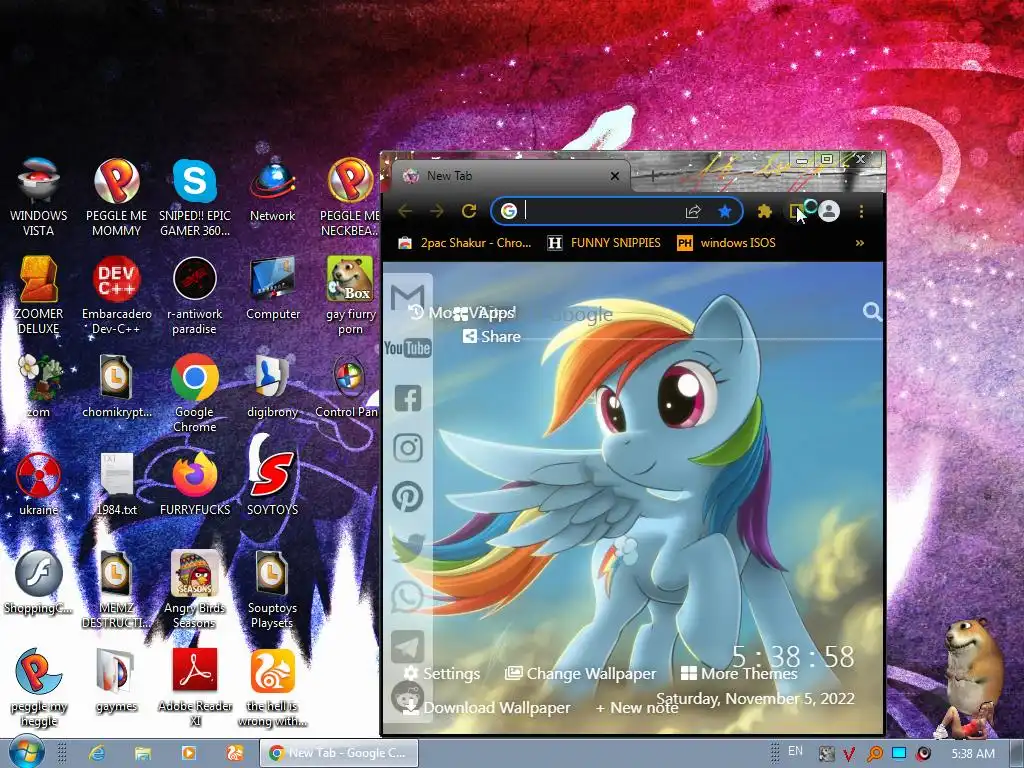1024x768 pixels.
Task: Select the ukraine desktop icon
Action: 39,485
